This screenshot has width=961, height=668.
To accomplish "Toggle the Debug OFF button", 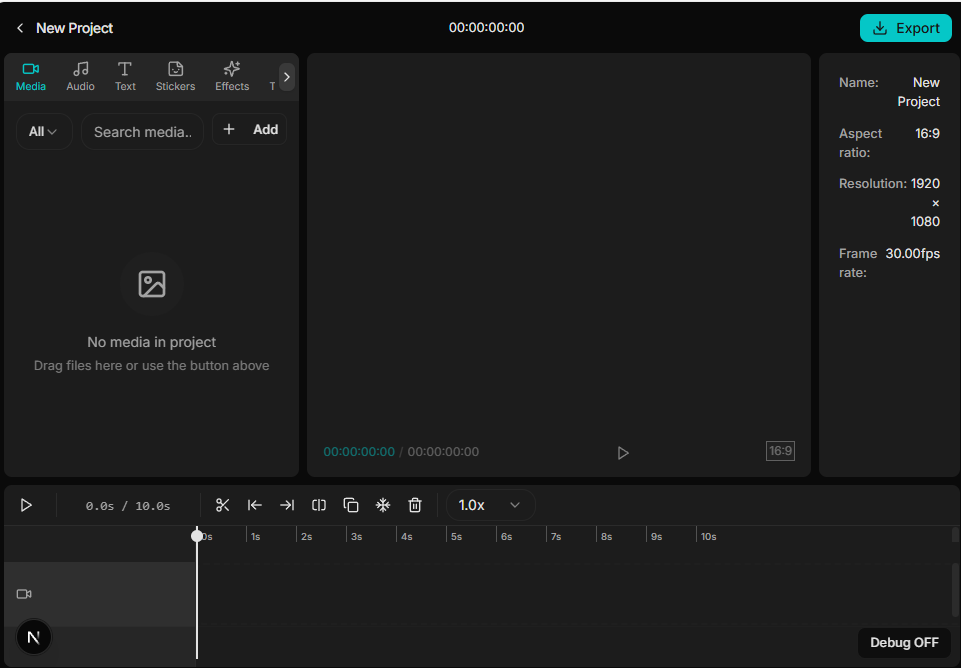I will tap(904, 642).
